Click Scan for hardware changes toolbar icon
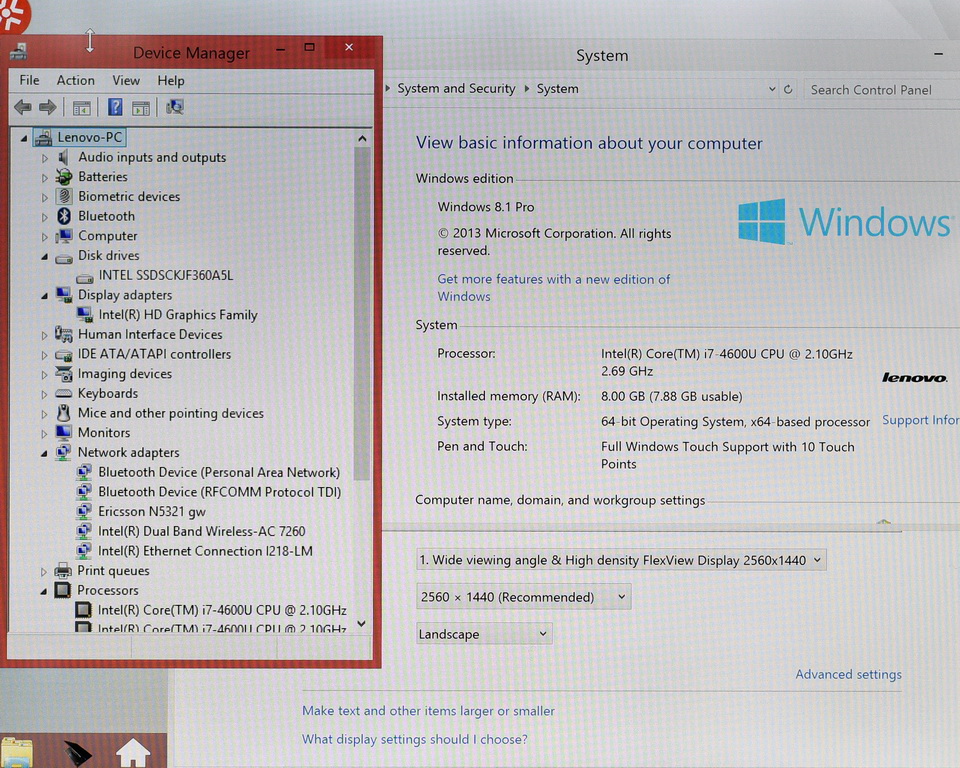The image size is (960, 768). click(174, 107)
